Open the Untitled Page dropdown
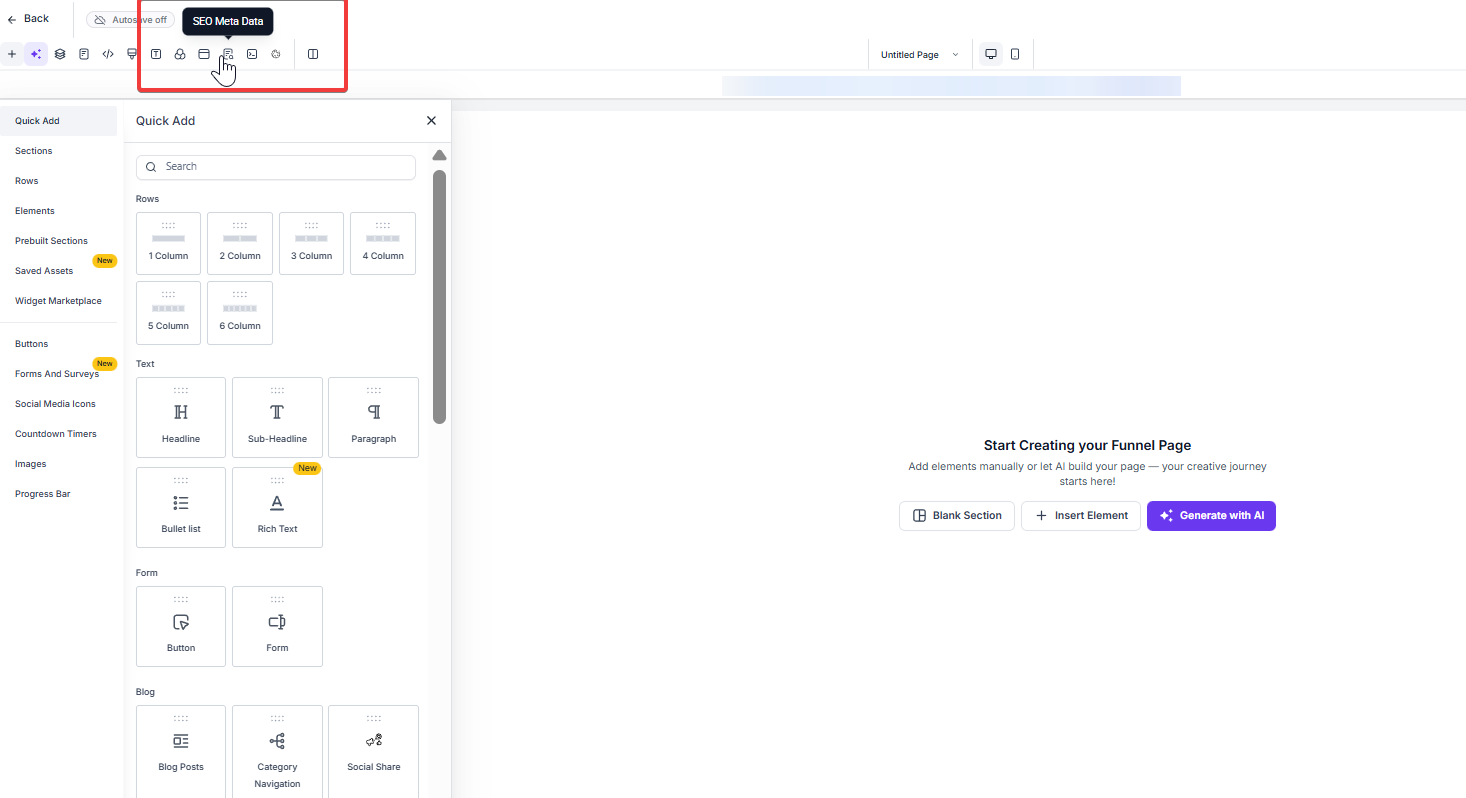 919,55
